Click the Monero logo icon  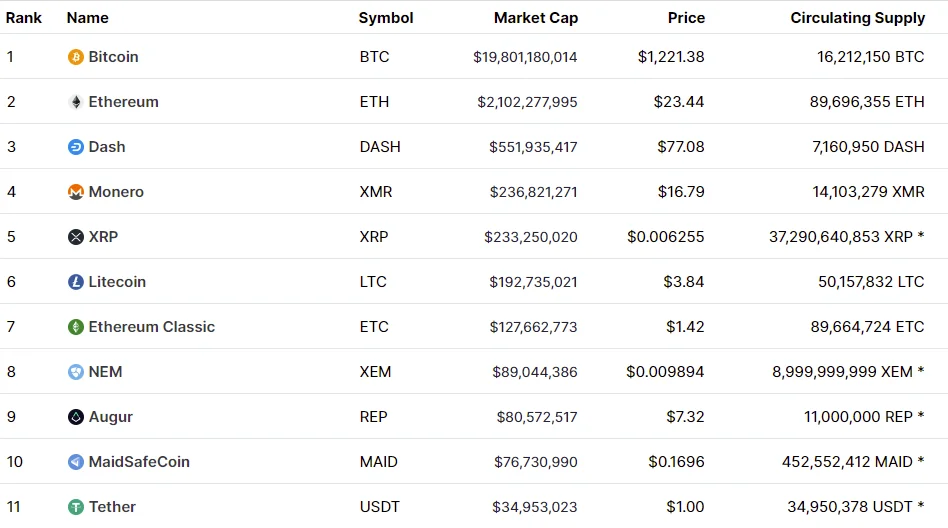[x=76, y=192]
